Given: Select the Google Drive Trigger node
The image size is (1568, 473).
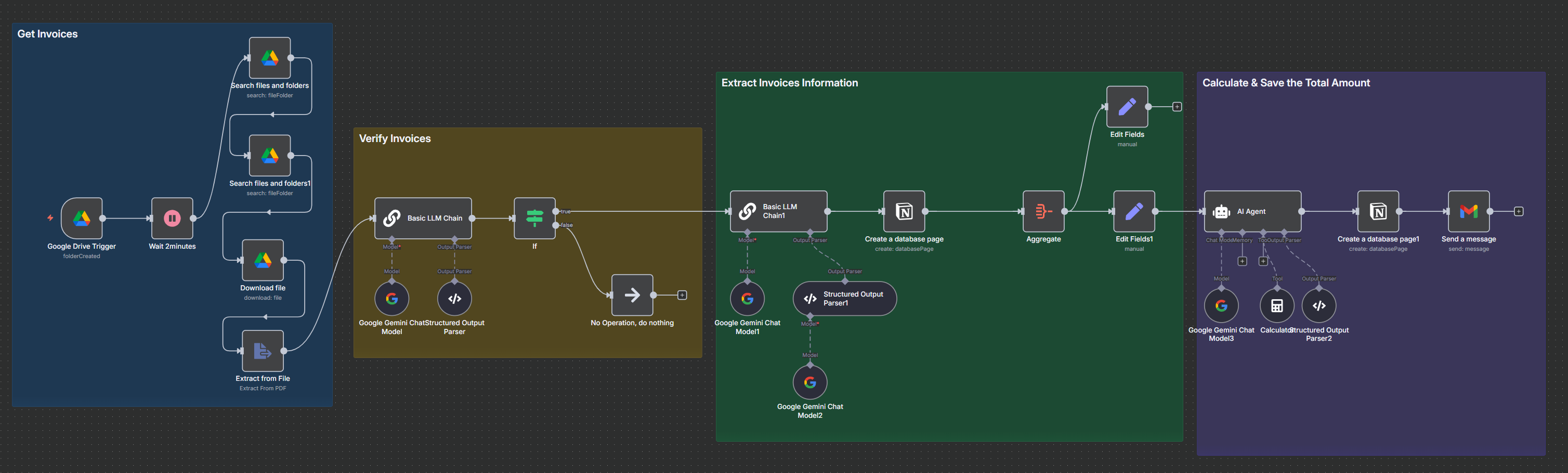Looking at the screenshot, I should coord(82,218).
